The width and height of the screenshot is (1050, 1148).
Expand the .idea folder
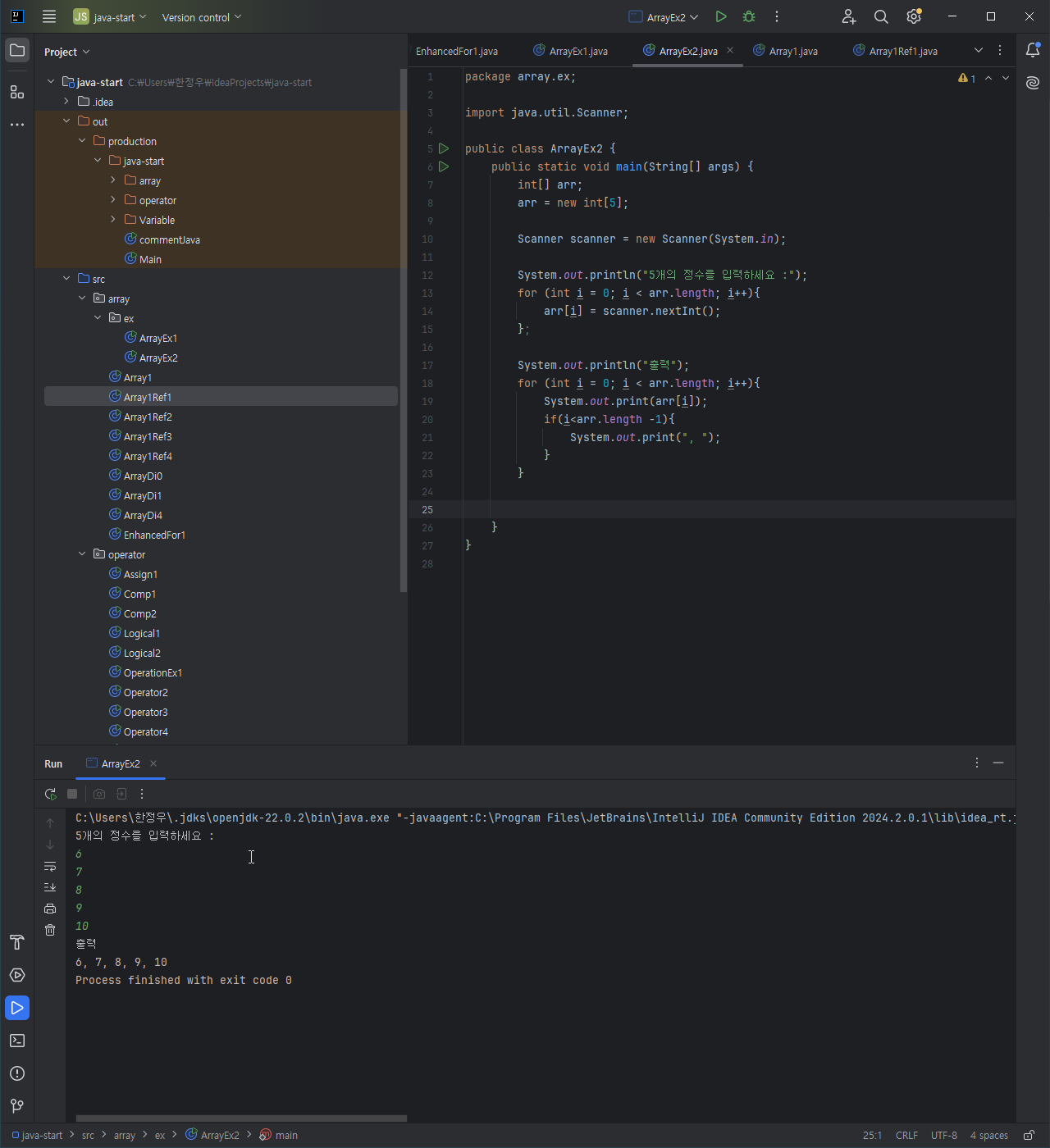click(x=66, y=102)
